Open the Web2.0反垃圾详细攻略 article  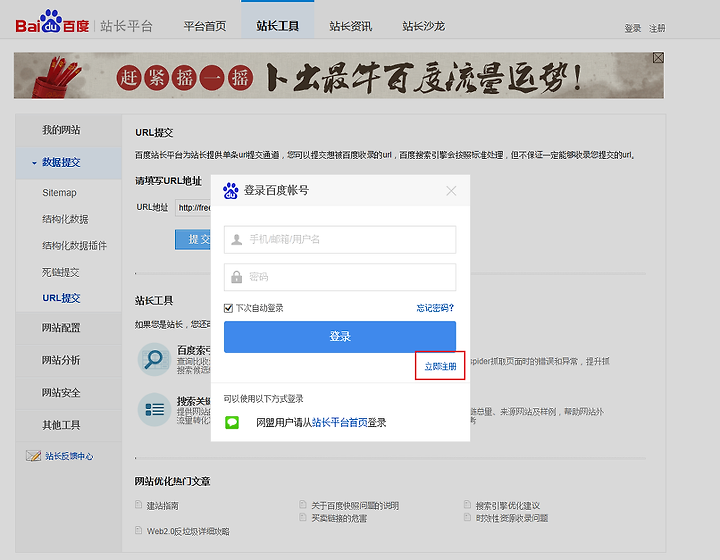tap(188, 532)
